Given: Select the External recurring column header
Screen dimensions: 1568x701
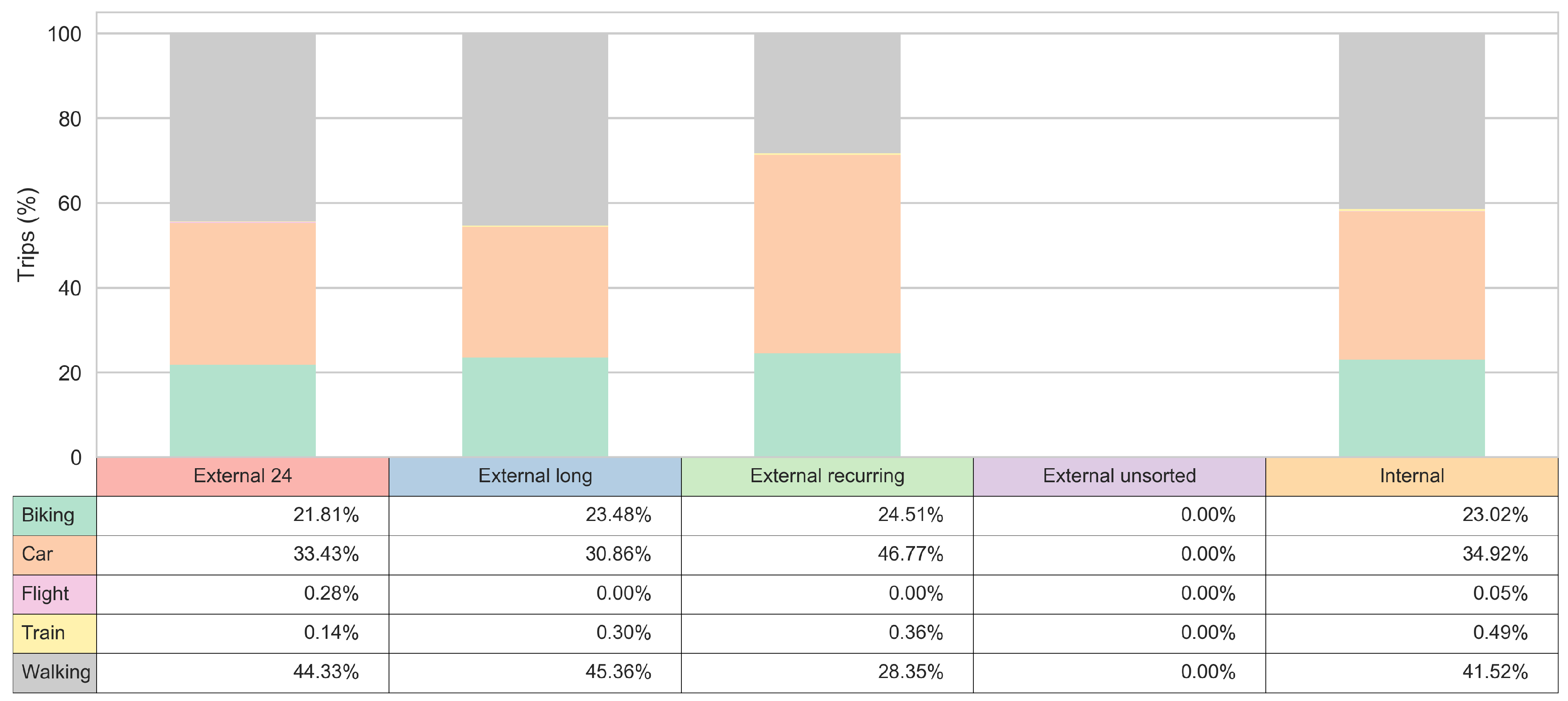Looking at the screenshot, I should (x=827, y=476).
